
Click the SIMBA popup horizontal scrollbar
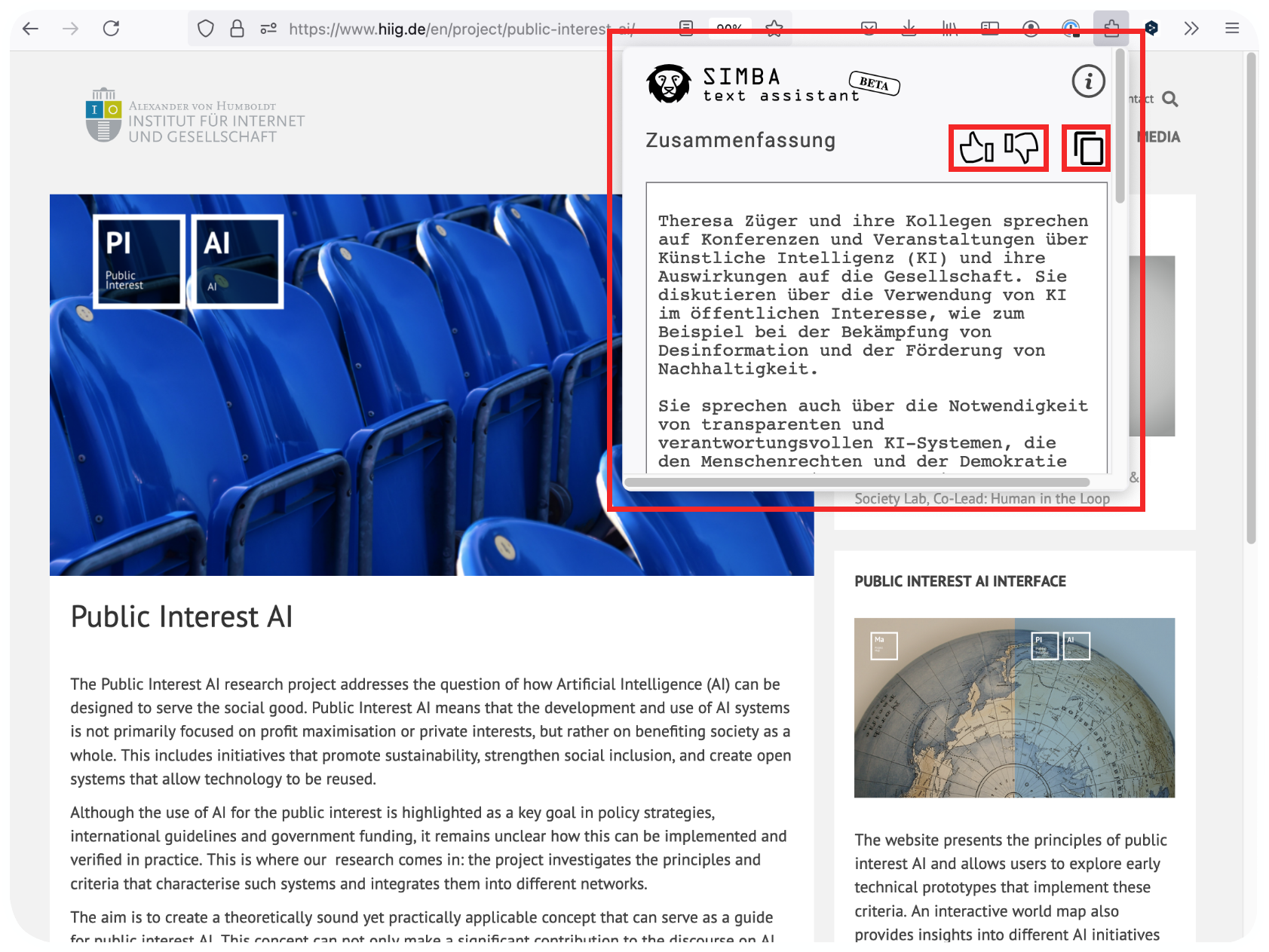[857, 482]
